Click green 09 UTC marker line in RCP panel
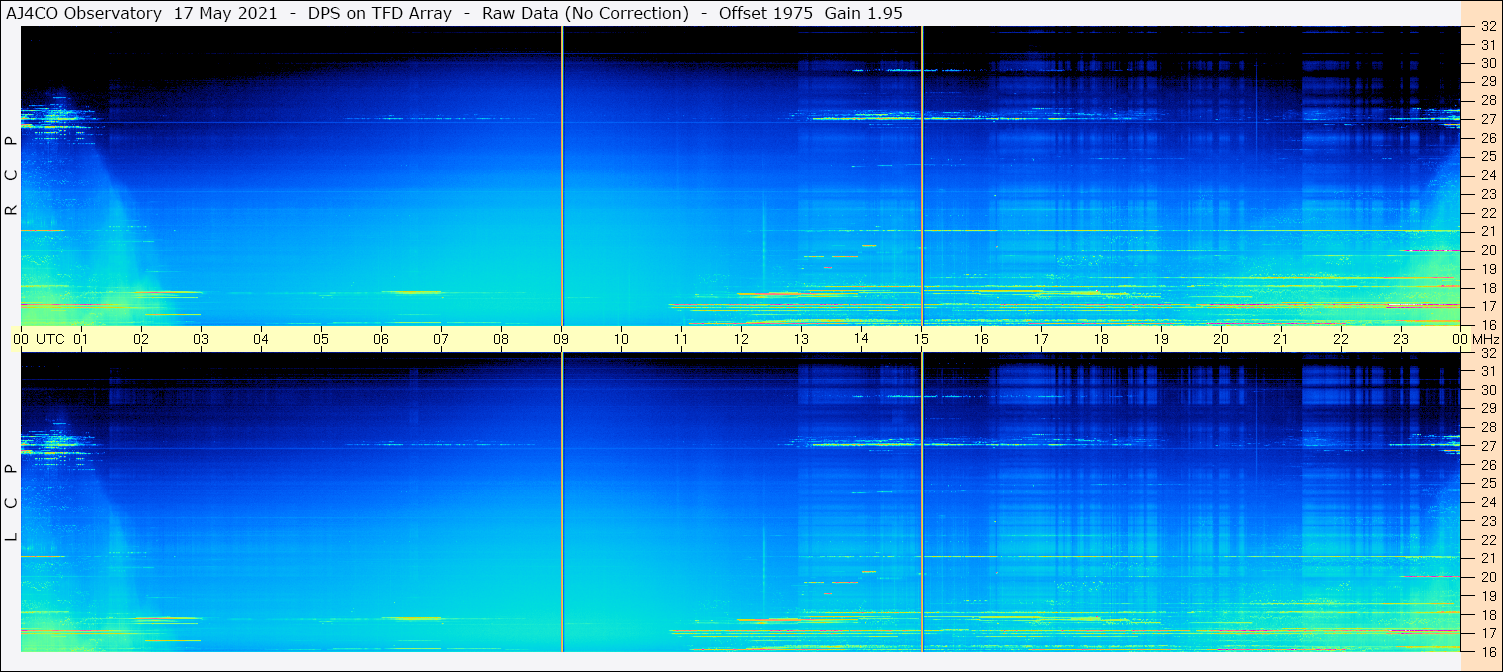This screenshot has width=1503, height=672. tap(562, 175)
